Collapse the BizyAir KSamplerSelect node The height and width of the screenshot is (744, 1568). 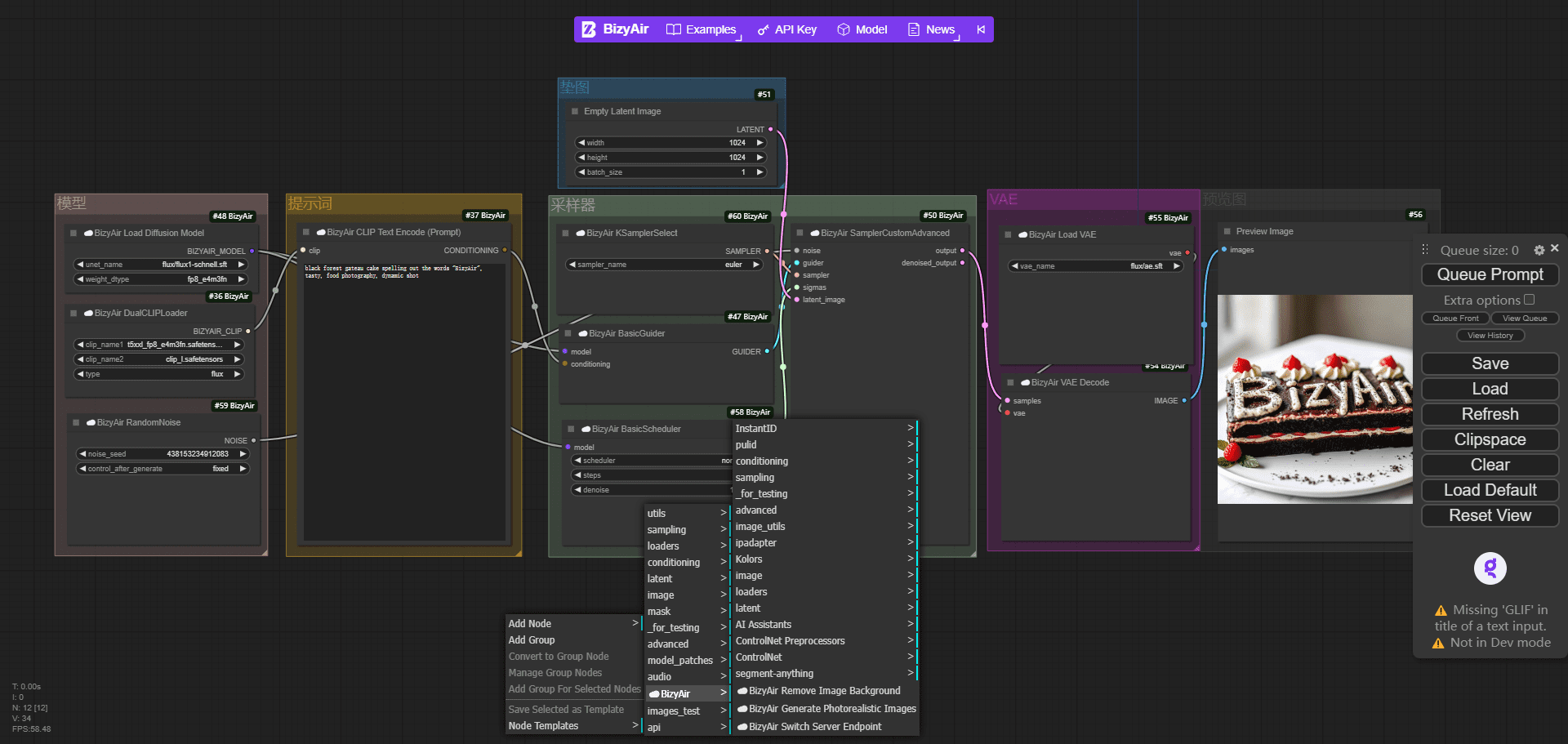point(565,233)
